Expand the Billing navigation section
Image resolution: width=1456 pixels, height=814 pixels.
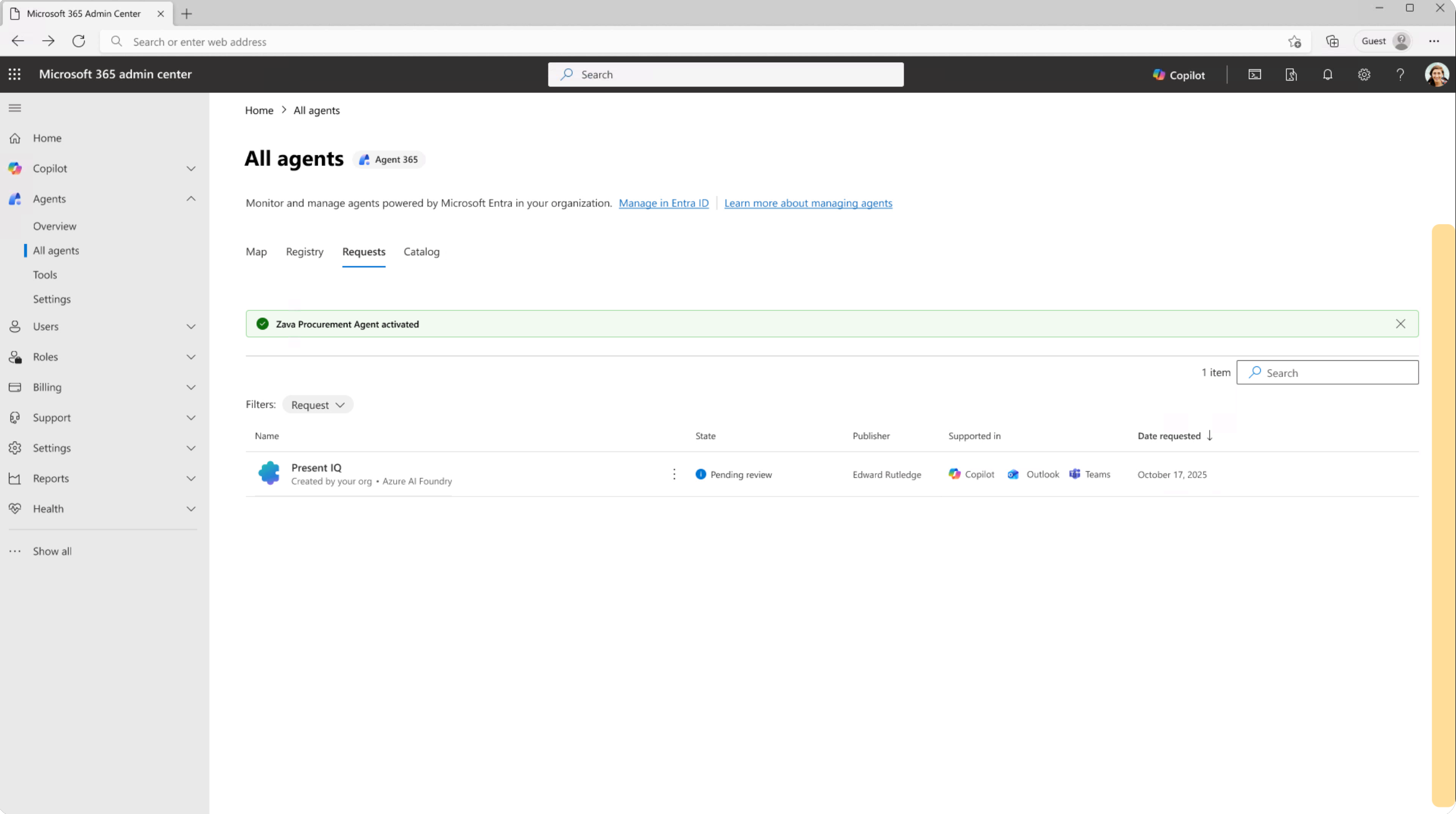click(x=191, y=388)
